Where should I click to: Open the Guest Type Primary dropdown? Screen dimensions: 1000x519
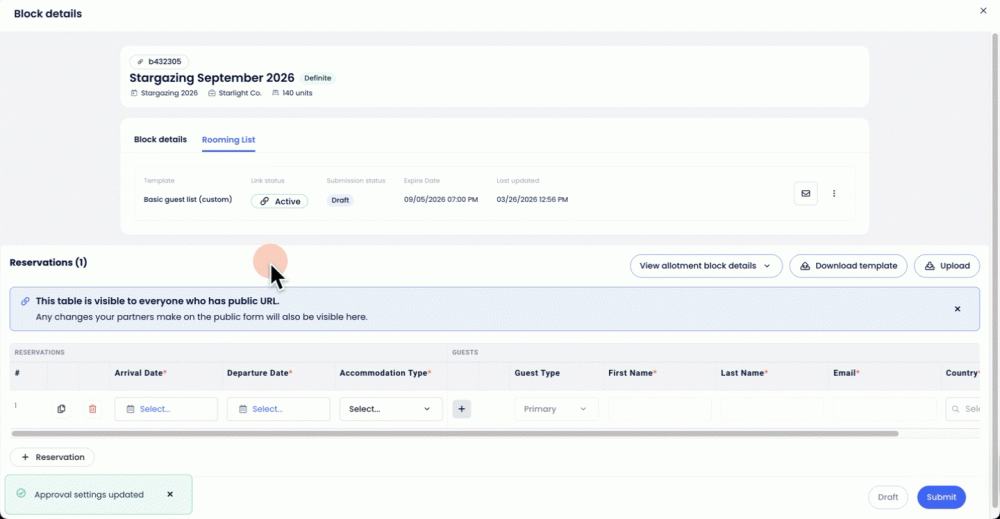pos(556,409)
